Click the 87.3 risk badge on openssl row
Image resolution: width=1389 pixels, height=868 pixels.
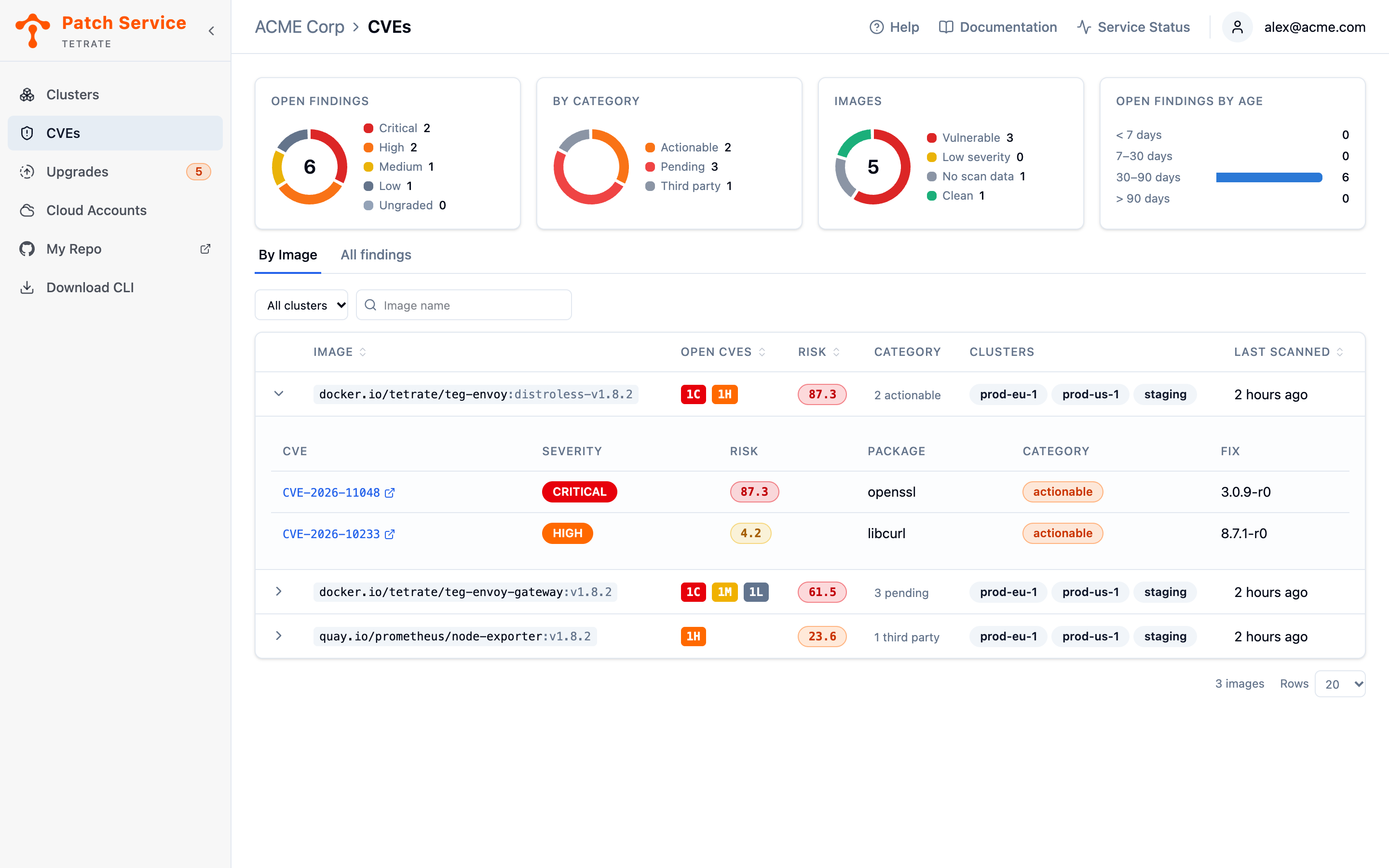(x=754, y=492)
